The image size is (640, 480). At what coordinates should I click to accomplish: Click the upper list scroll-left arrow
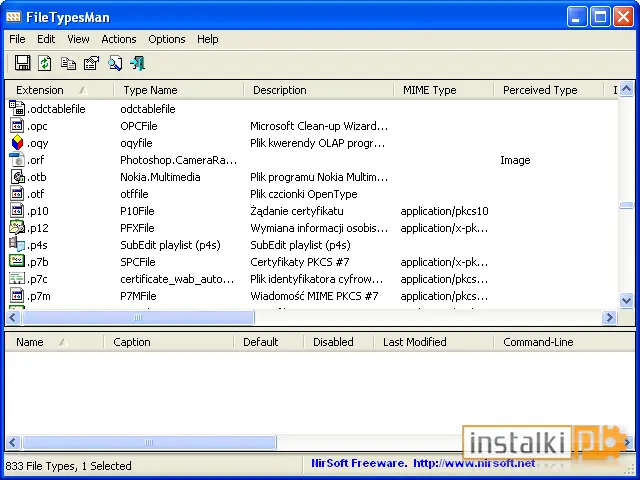click(13, 317)
